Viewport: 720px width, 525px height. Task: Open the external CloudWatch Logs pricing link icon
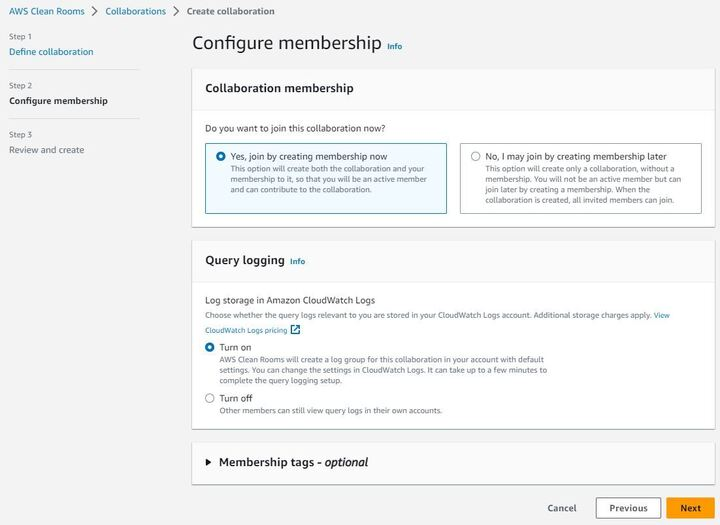pos(295,330)
